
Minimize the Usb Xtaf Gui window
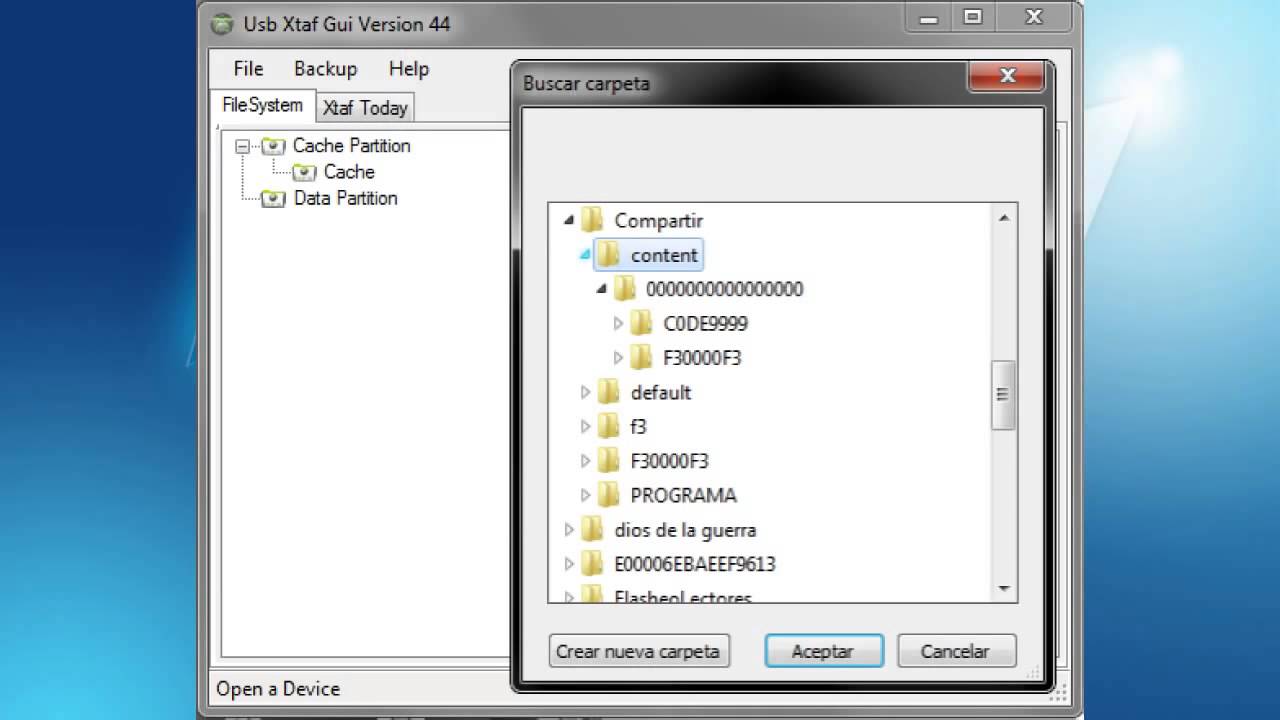coord(927,17)
